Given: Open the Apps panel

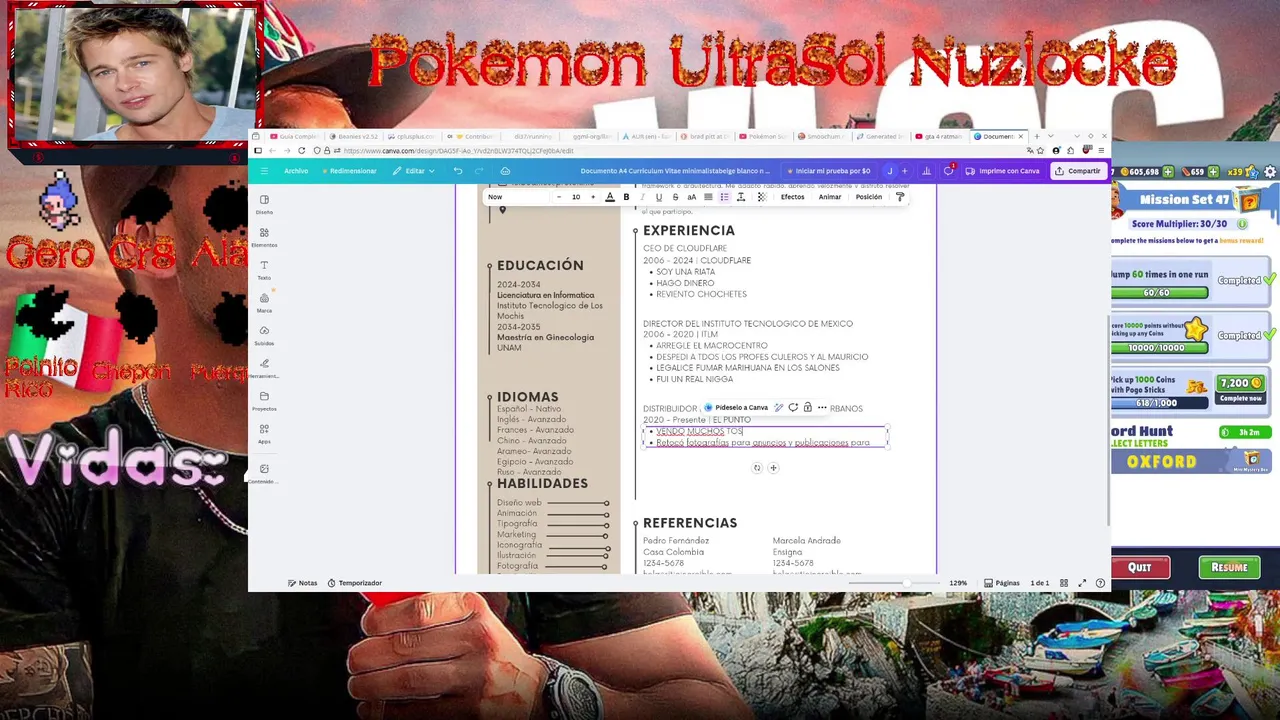Looking at the screenshot, I should (x=264, y=433).
